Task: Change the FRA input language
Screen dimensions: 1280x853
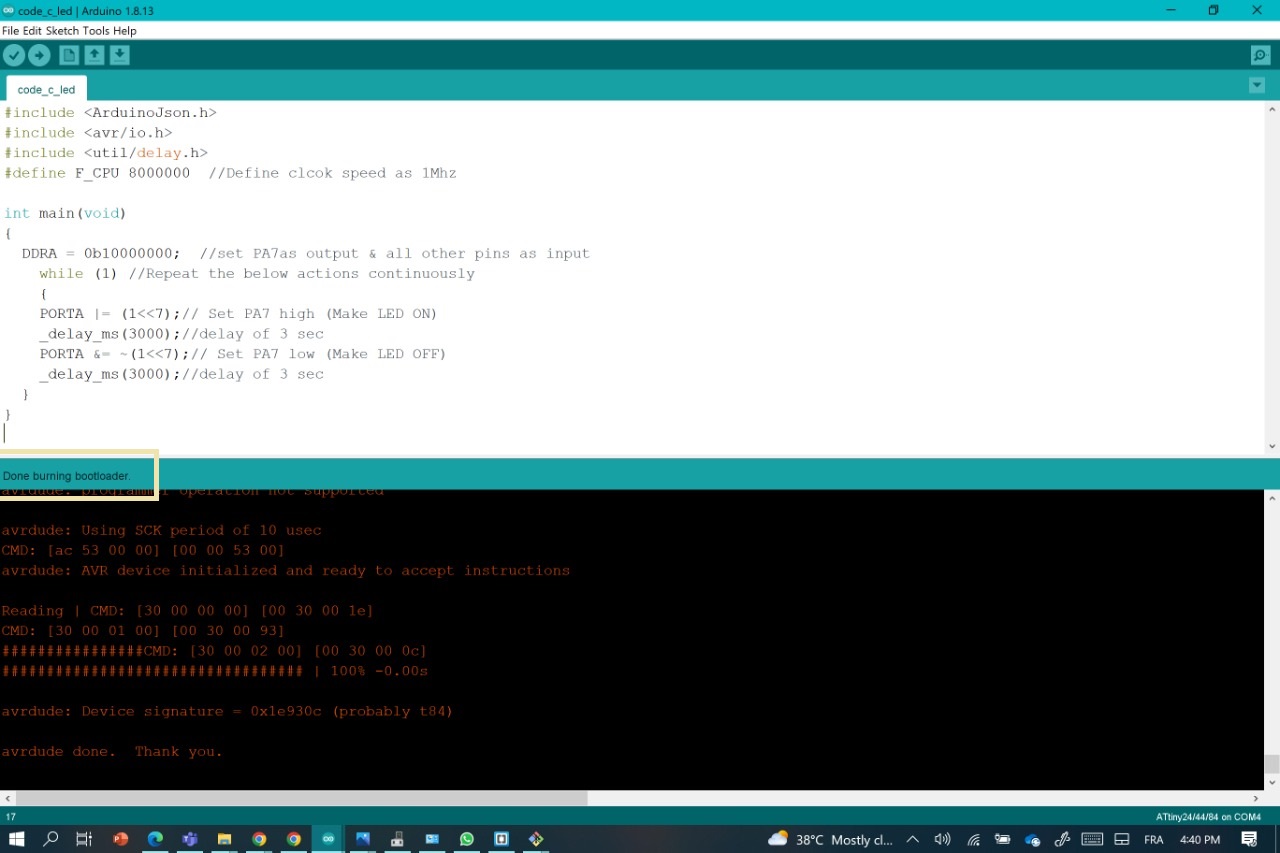Action: pos(1154,840)
